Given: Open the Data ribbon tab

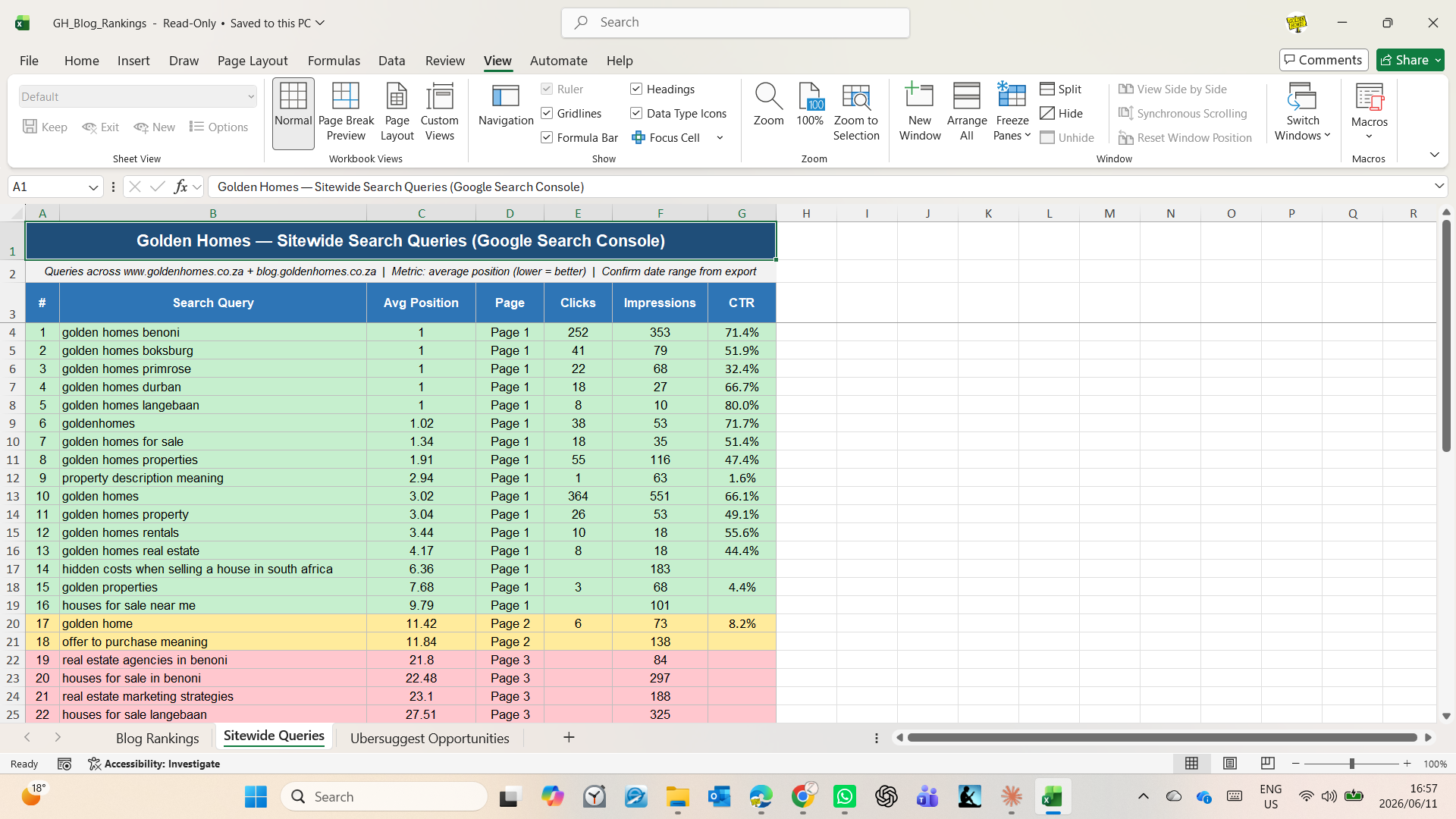Looking at the screenshot, I should (391, 61).
